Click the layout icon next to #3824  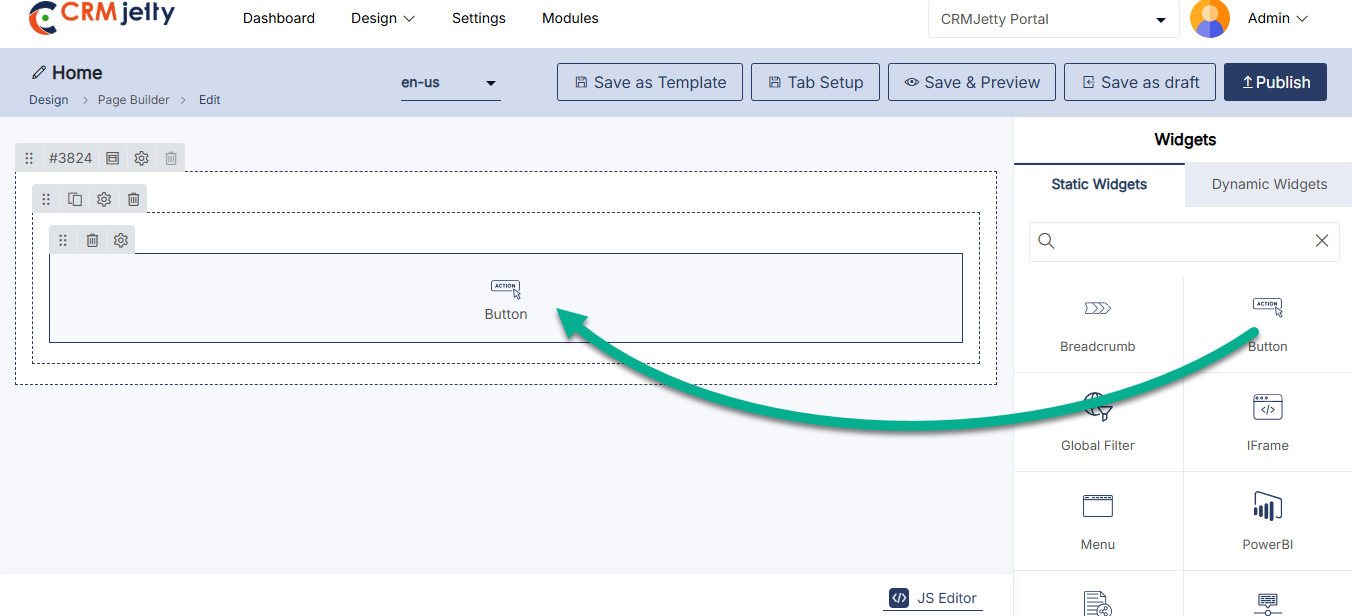pyautogui.click(x=112, y=158)
